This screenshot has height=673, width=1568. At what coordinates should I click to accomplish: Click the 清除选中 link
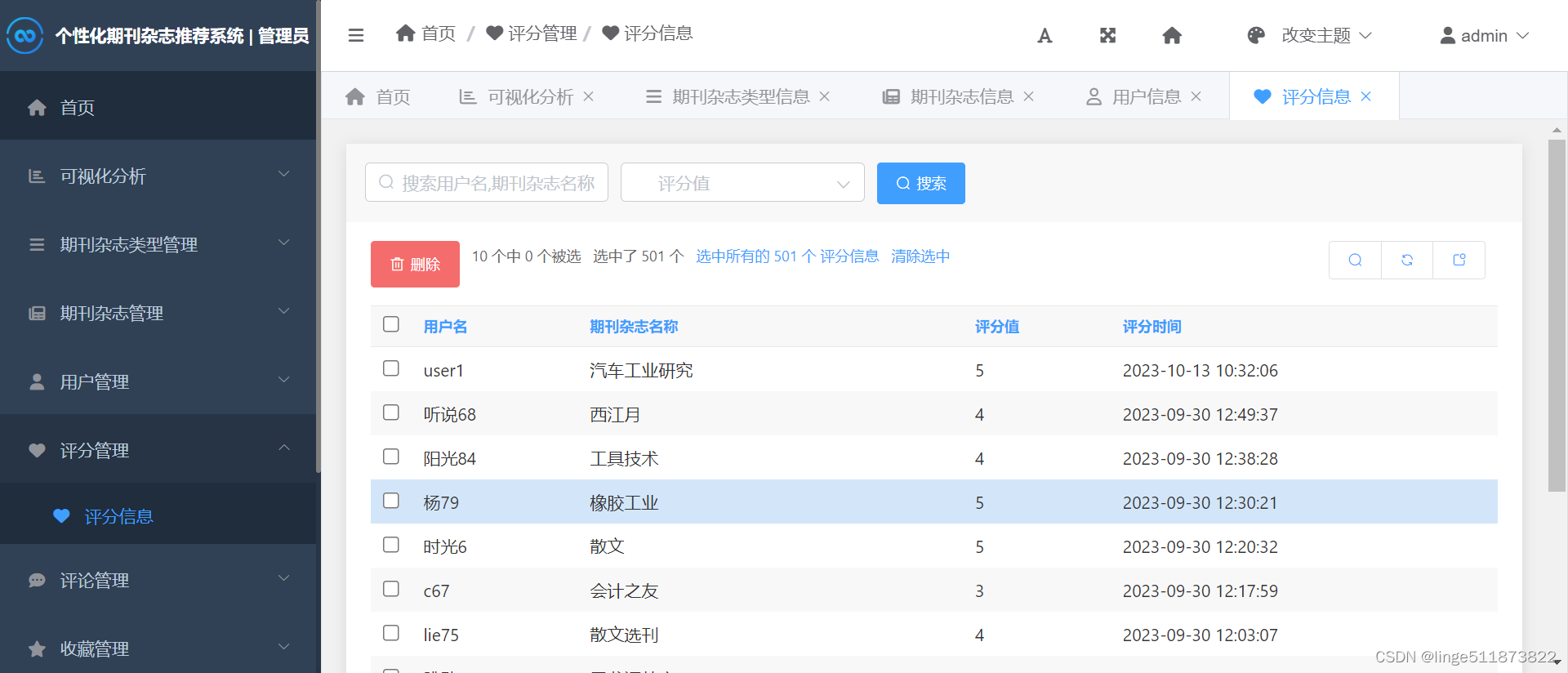coord(920,256)
